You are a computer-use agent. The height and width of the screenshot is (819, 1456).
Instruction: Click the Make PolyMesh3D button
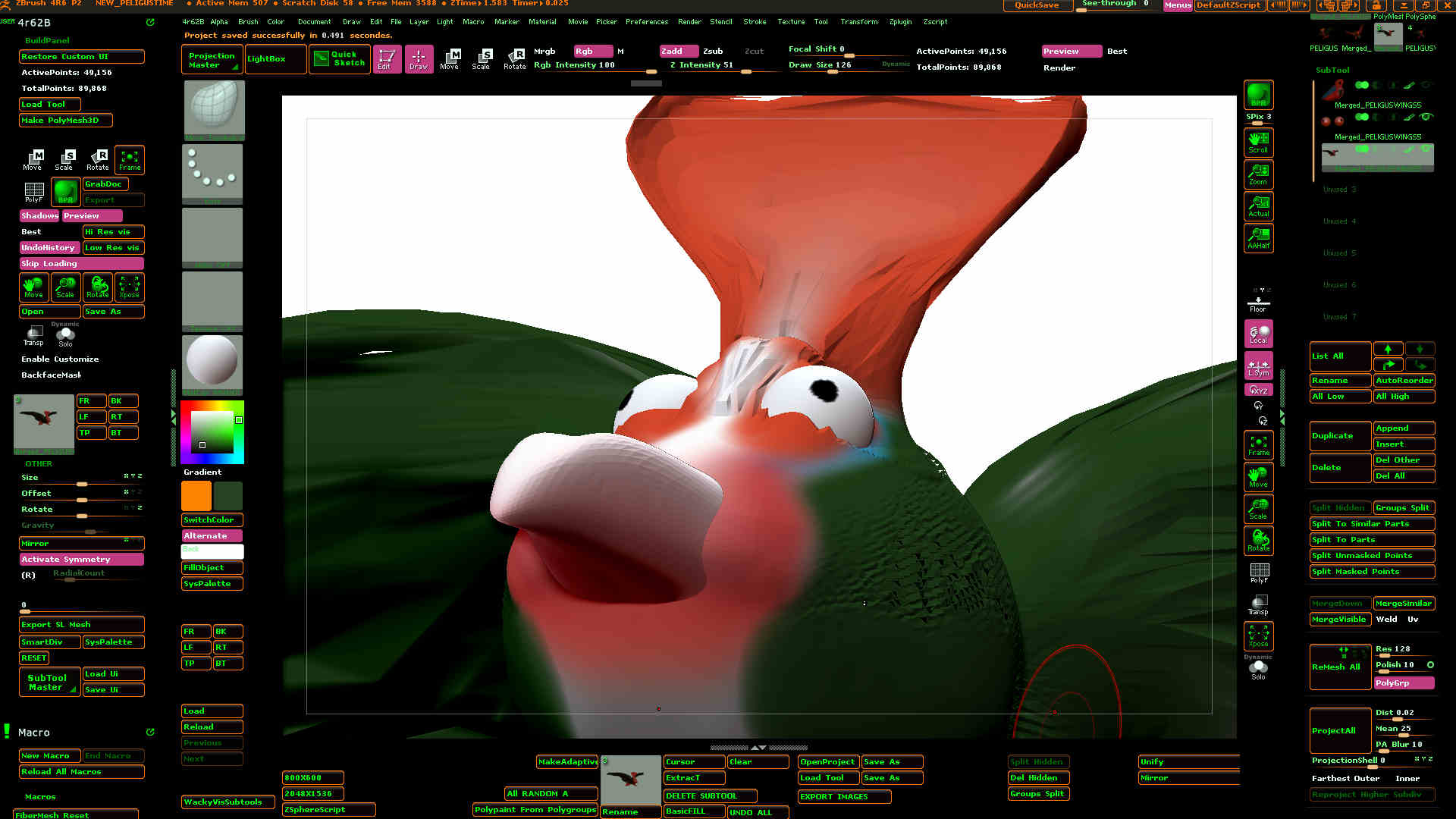coord(65,120)
